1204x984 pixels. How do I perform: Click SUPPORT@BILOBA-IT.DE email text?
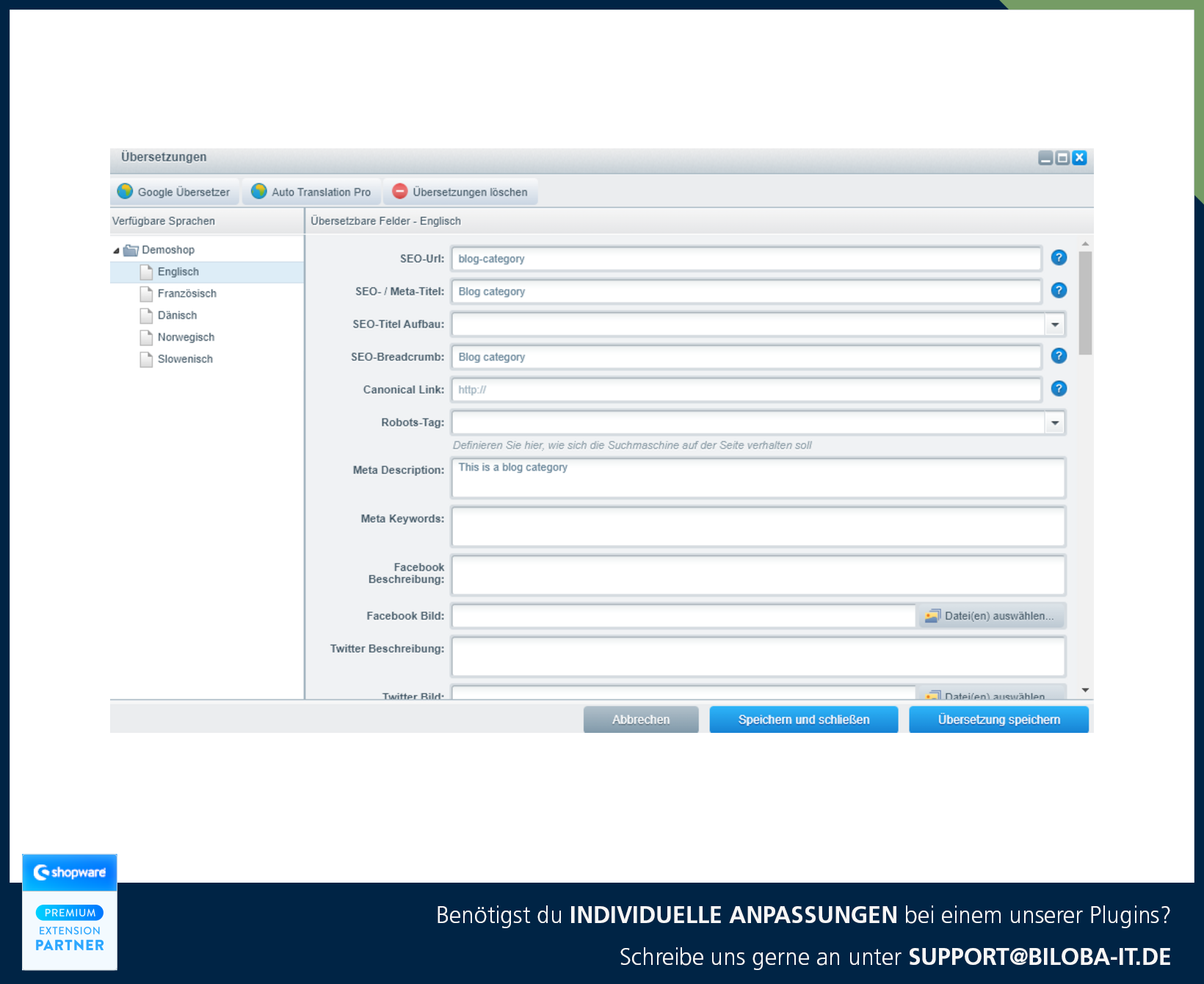coord(1040,957)
